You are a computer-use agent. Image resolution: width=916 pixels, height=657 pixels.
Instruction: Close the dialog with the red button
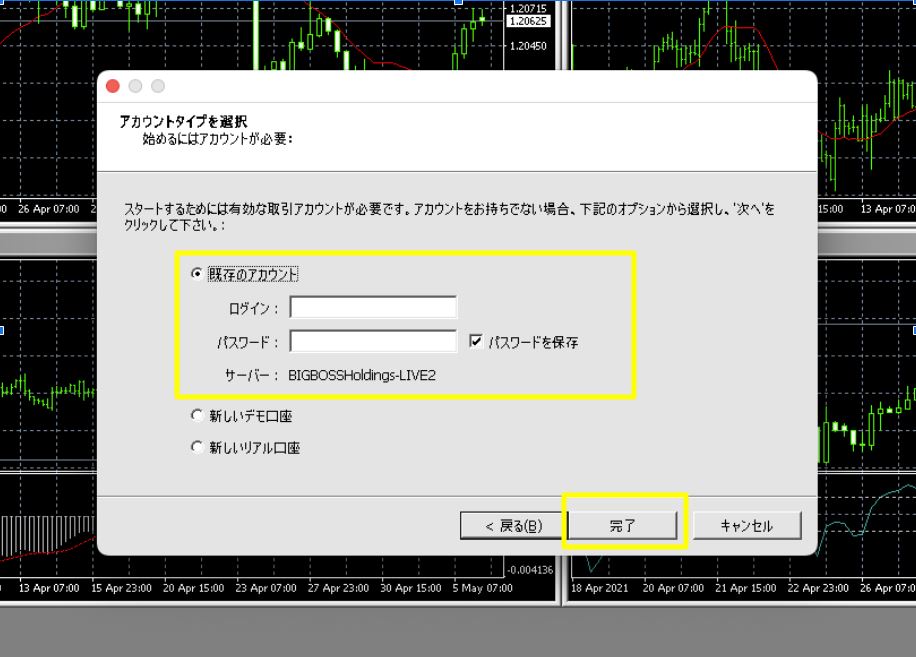(113, 87)
